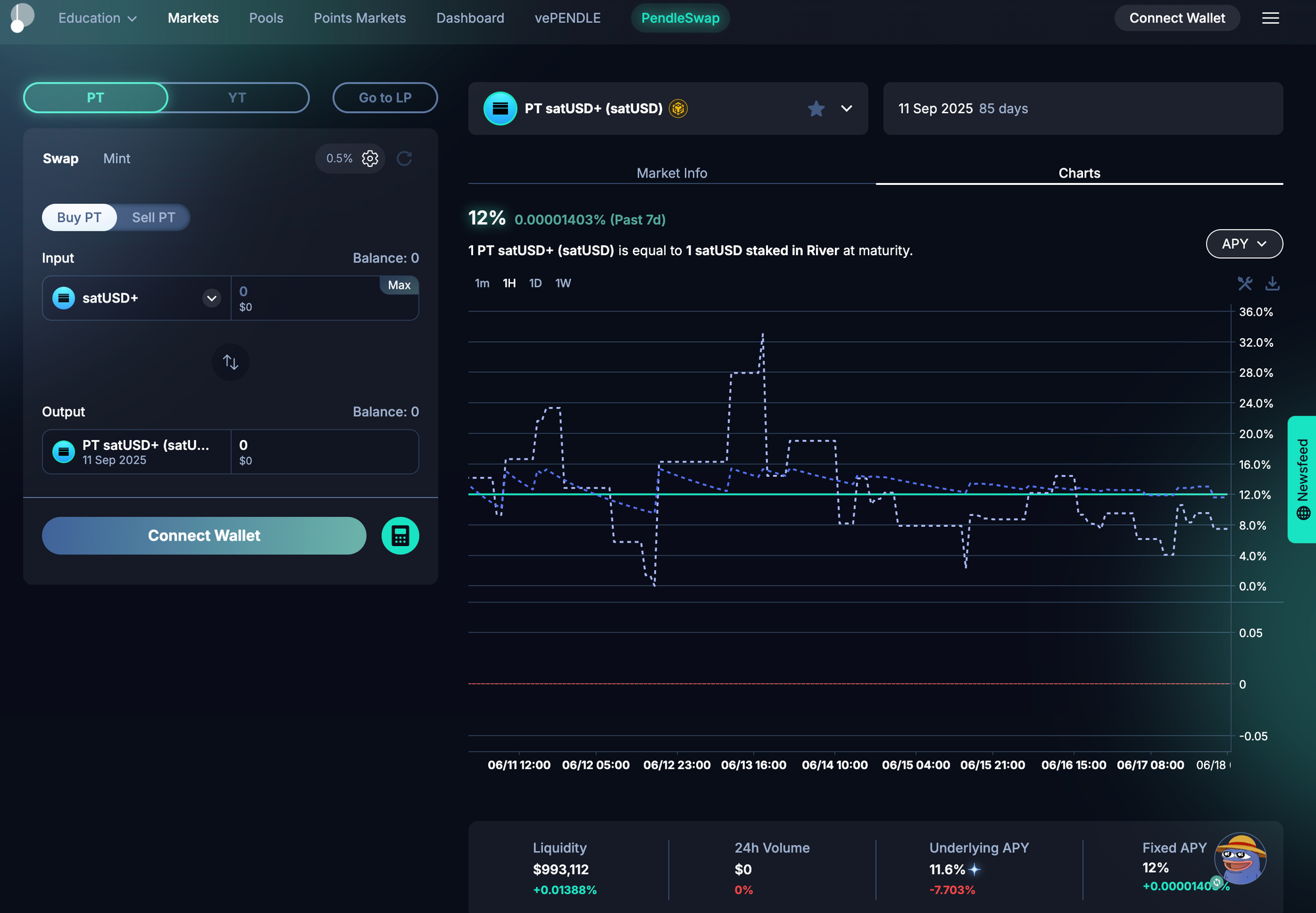Click Go to LP button
Image resolution: width=1316 pixels, height=913 pixels.
(385, 97)
